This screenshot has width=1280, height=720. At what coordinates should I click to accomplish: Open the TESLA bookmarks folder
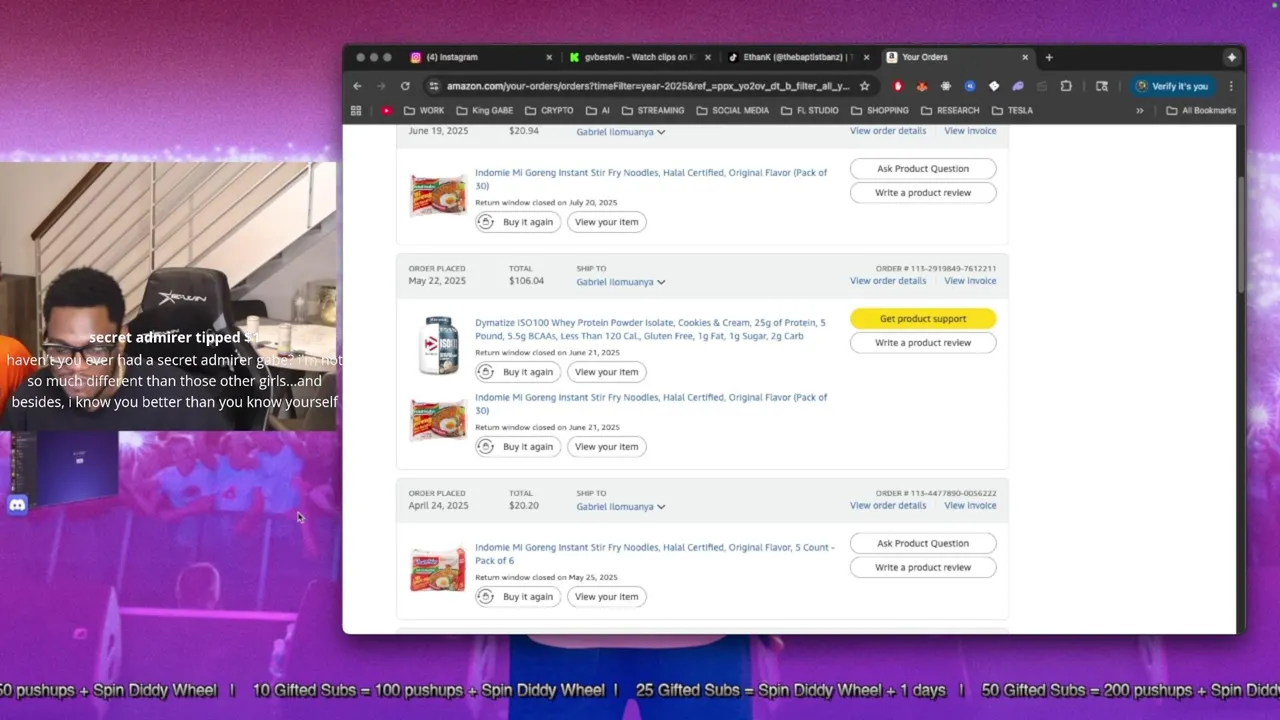(1011, 111)
